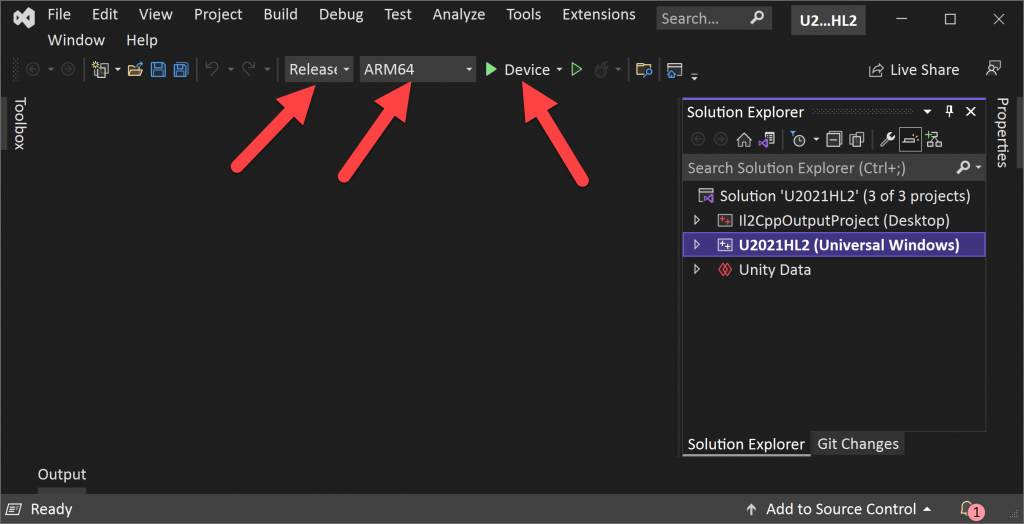Open the Toolbox side tab

(19, 123)
